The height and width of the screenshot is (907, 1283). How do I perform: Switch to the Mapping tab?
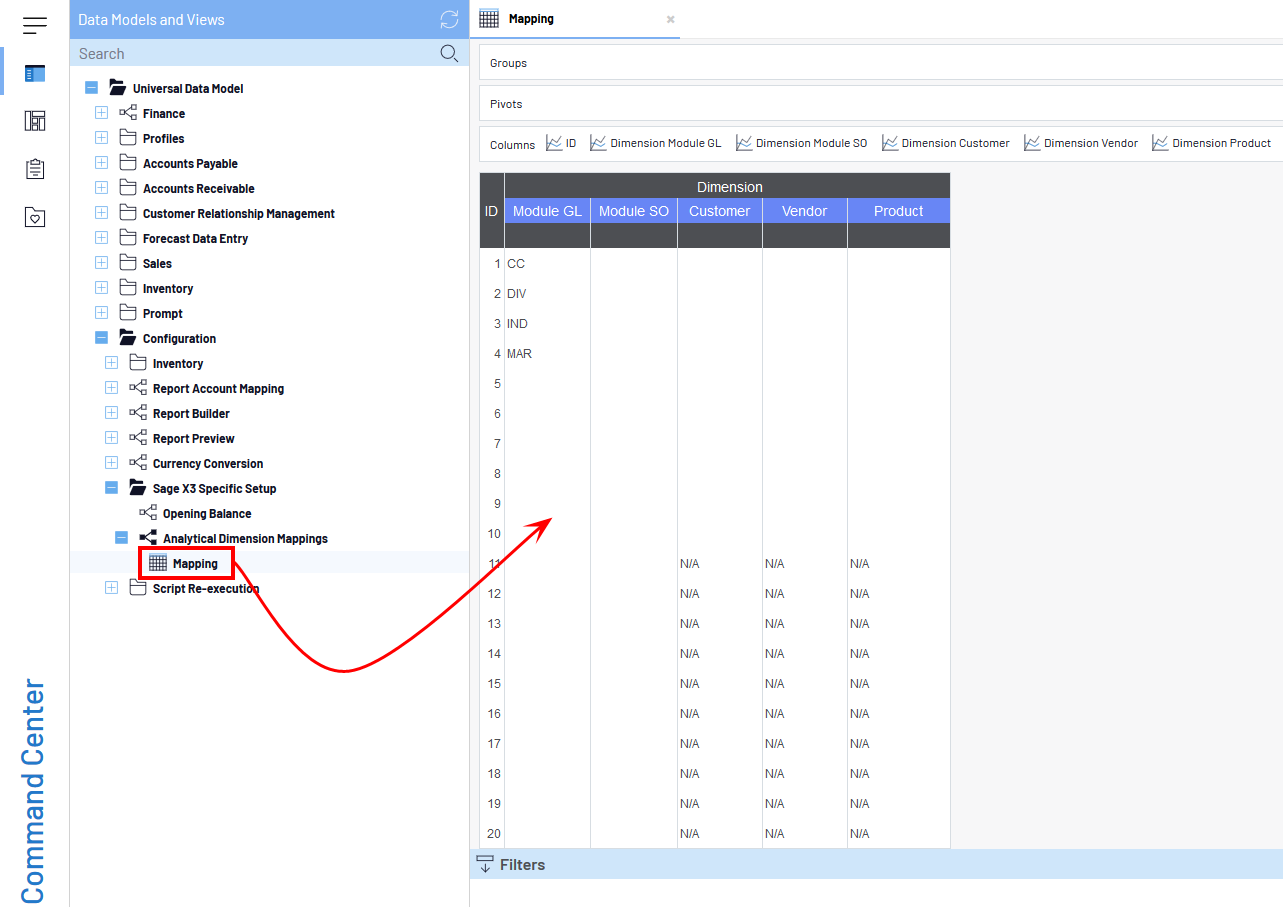pyautogui.click(x=530, y=19)
